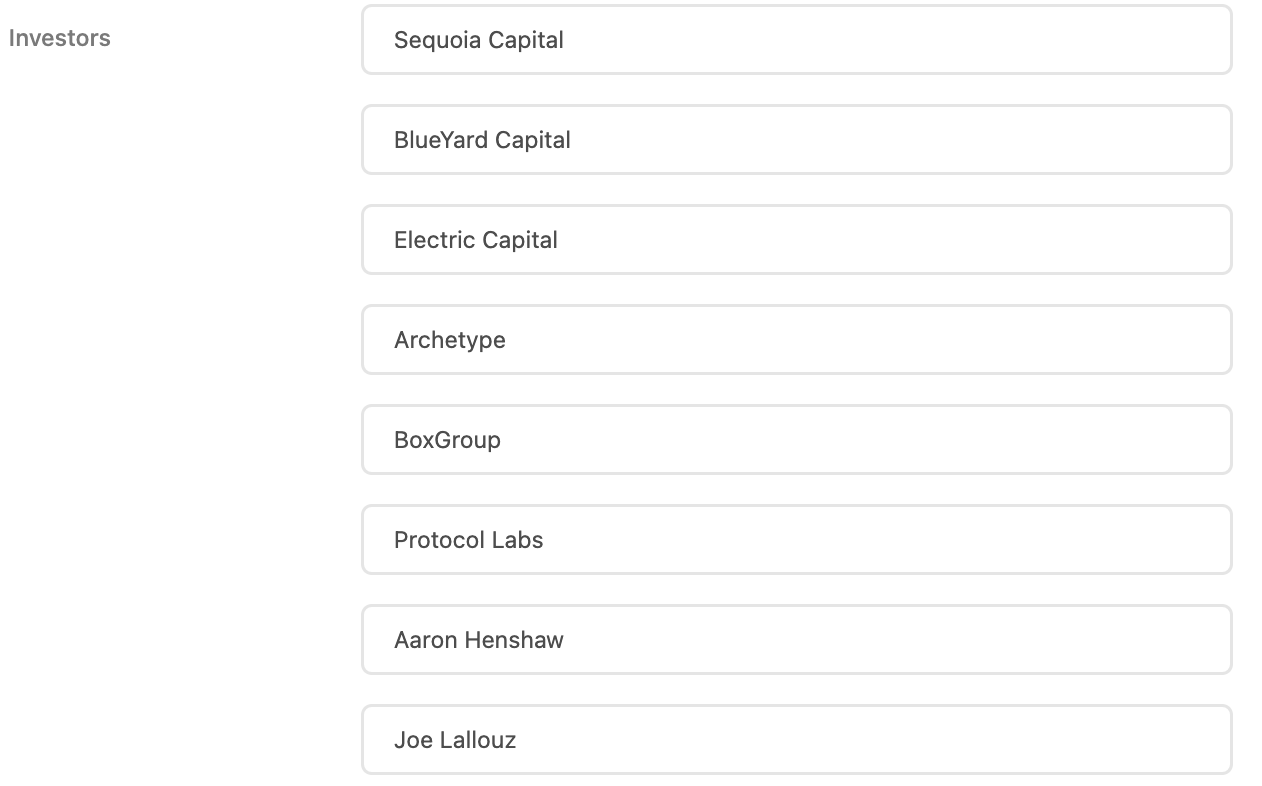Click the Protocol Labs investor field
The width and height of the screenshot is (1262, 786).
796,540
